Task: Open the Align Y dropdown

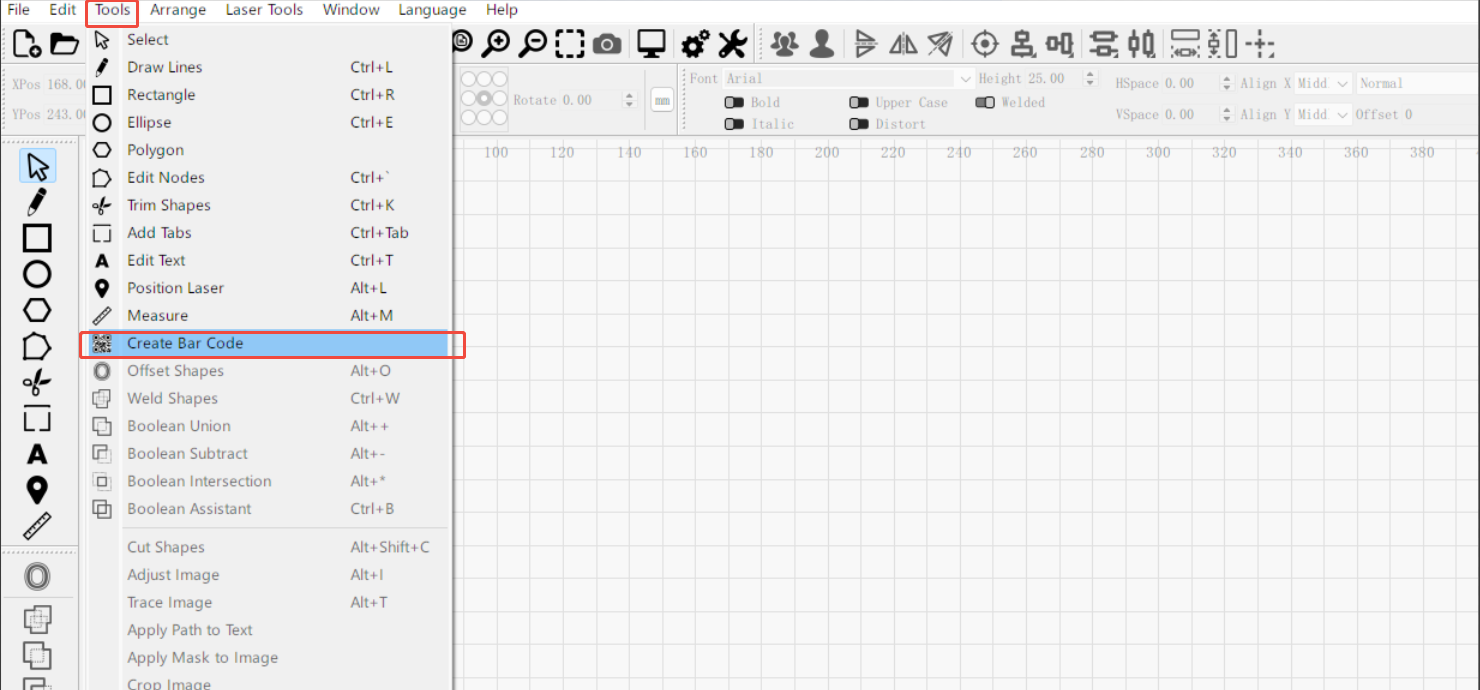Action: point(1324,115)
